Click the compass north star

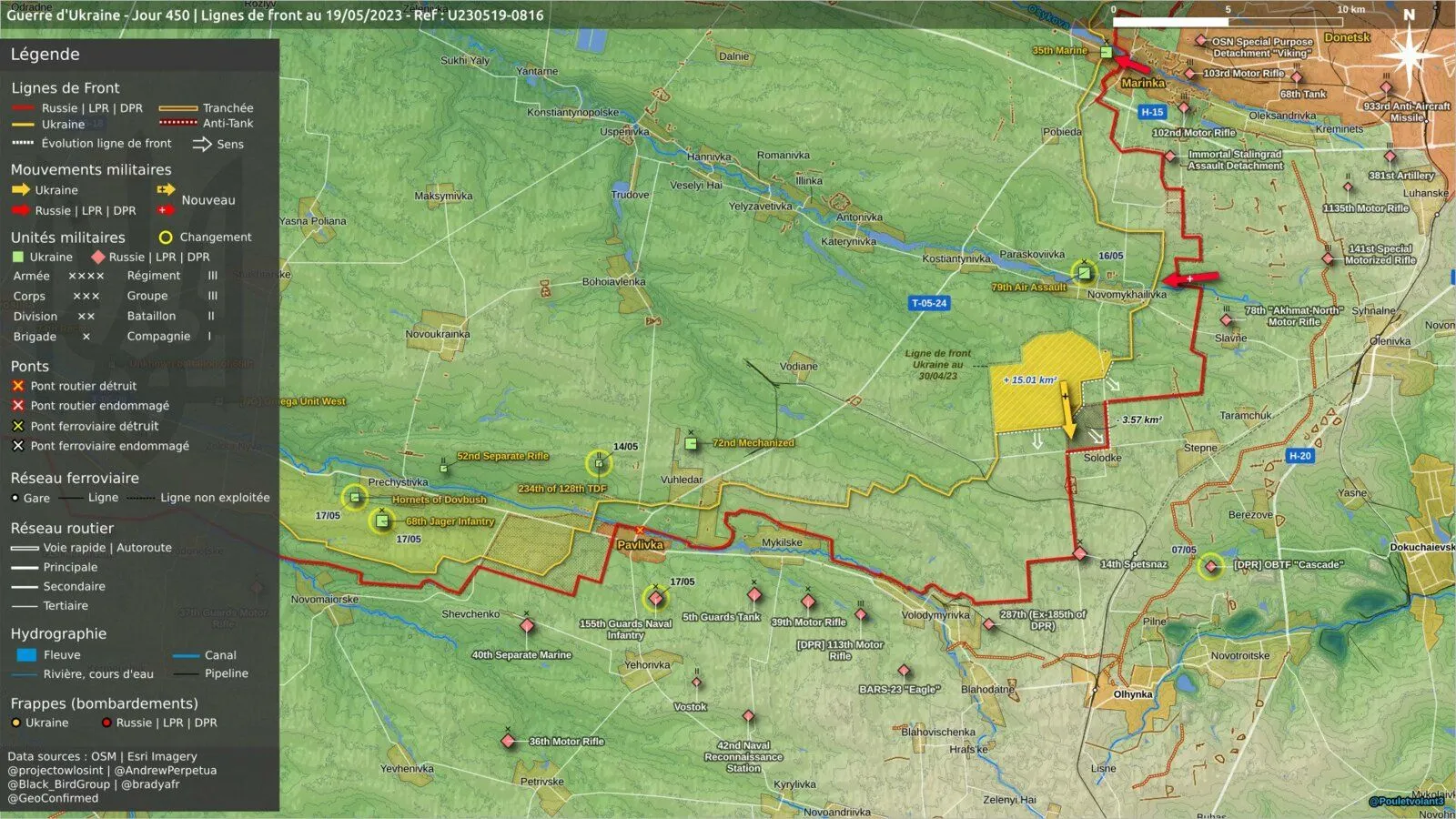pos(1409,56)
